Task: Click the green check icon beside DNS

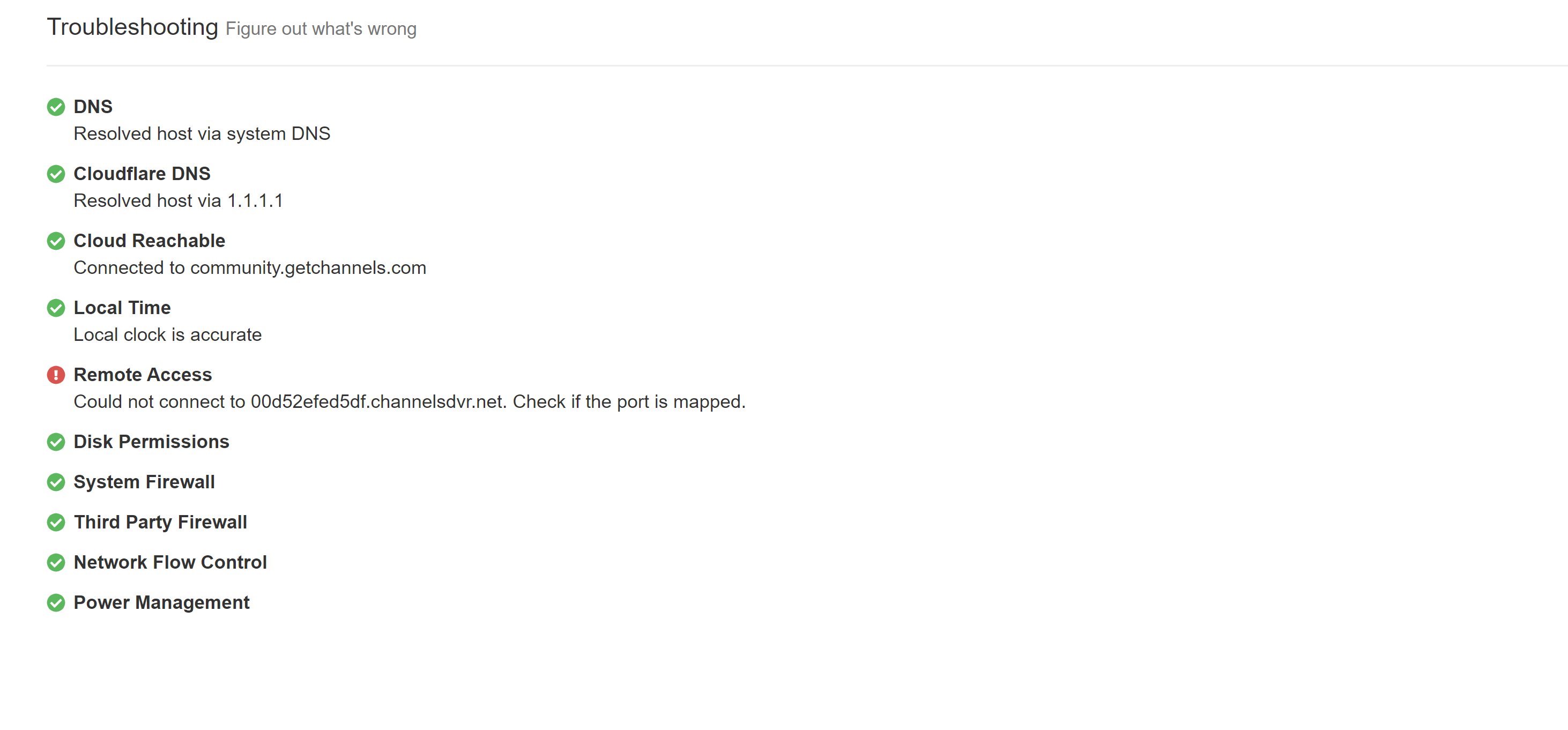Action: (56, 107)
